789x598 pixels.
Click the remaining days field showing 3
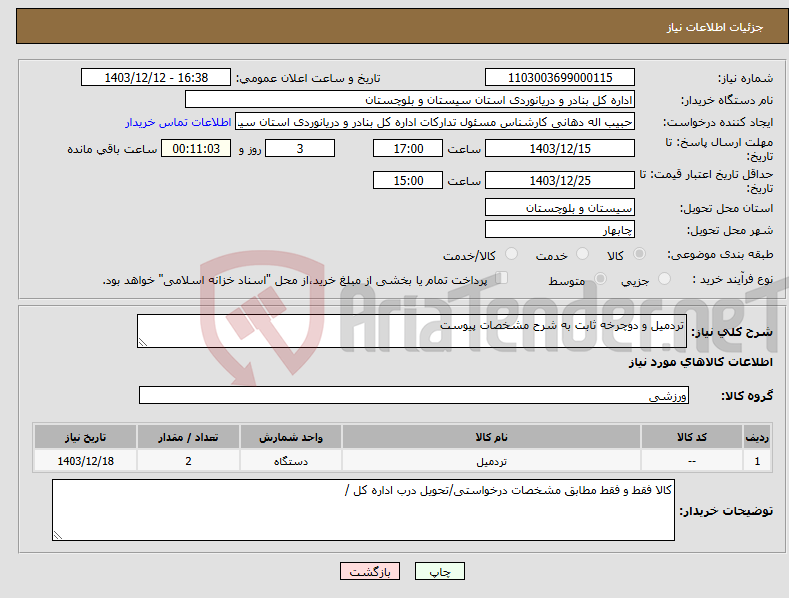(300, 148)
